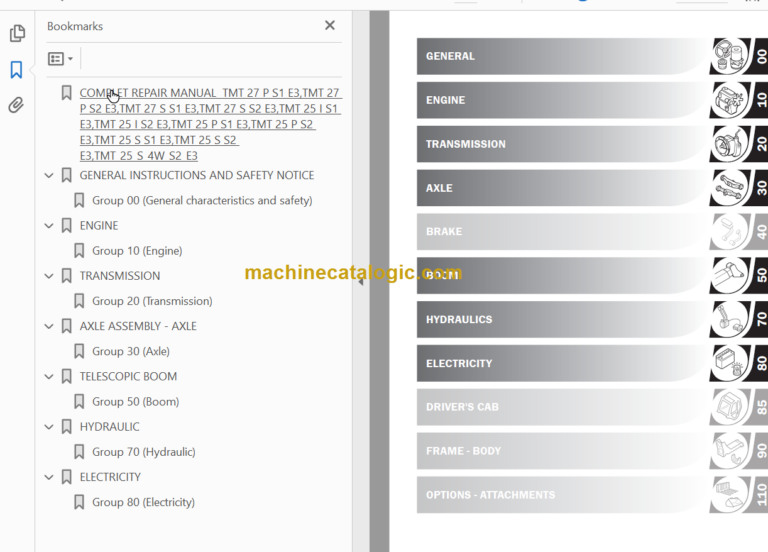The width and height of the screenshot is (768, 552).
Task: Click bookmark icon beside Group 70 (Hydraulic)
Action: click(x=79, y=452)
